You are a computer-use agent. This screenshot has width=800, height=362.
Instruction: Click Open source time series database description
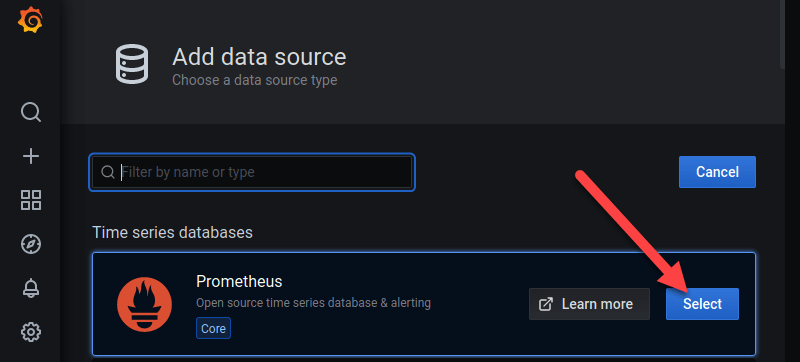pos(313,303)
